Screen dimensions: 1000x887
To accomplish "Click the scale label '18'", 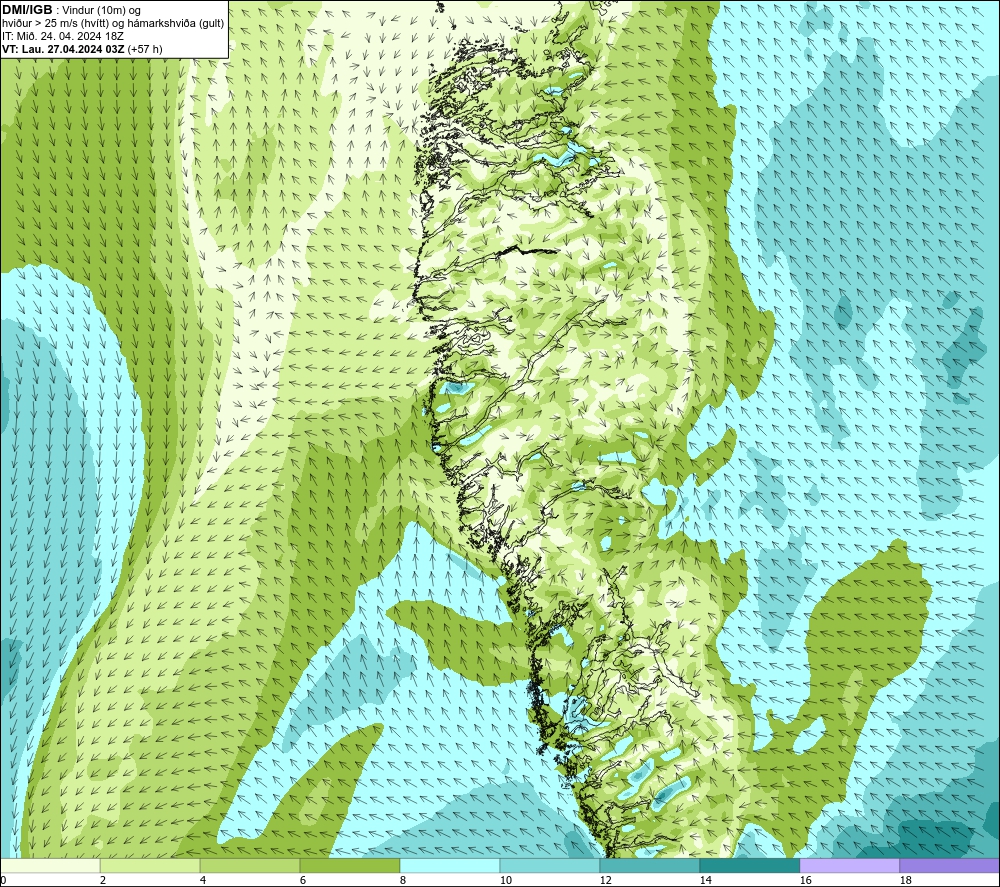I will pyautogui.click(x=905, y=880).
